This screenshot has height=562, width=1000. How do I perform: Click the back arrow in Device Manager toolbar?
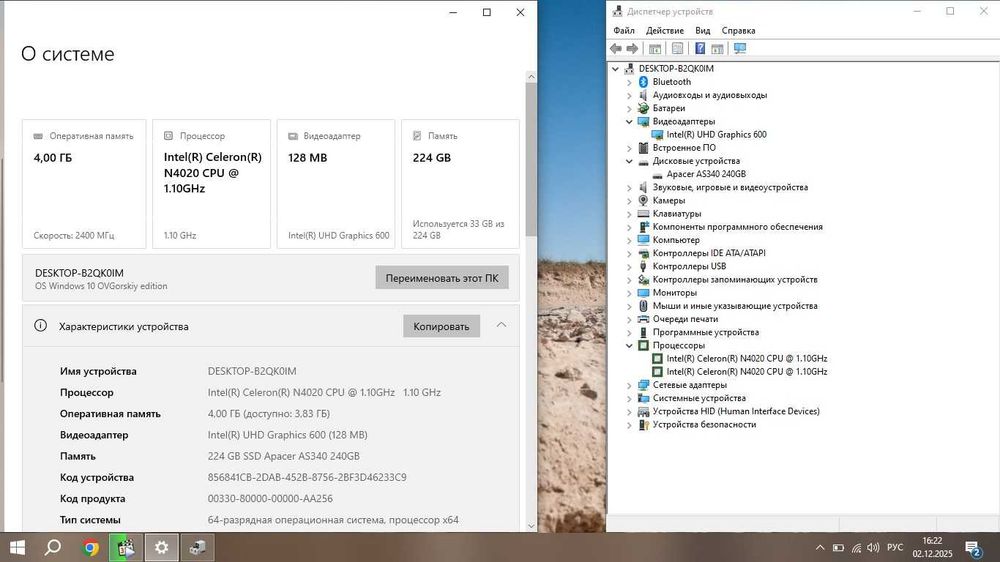click(615, 48)
